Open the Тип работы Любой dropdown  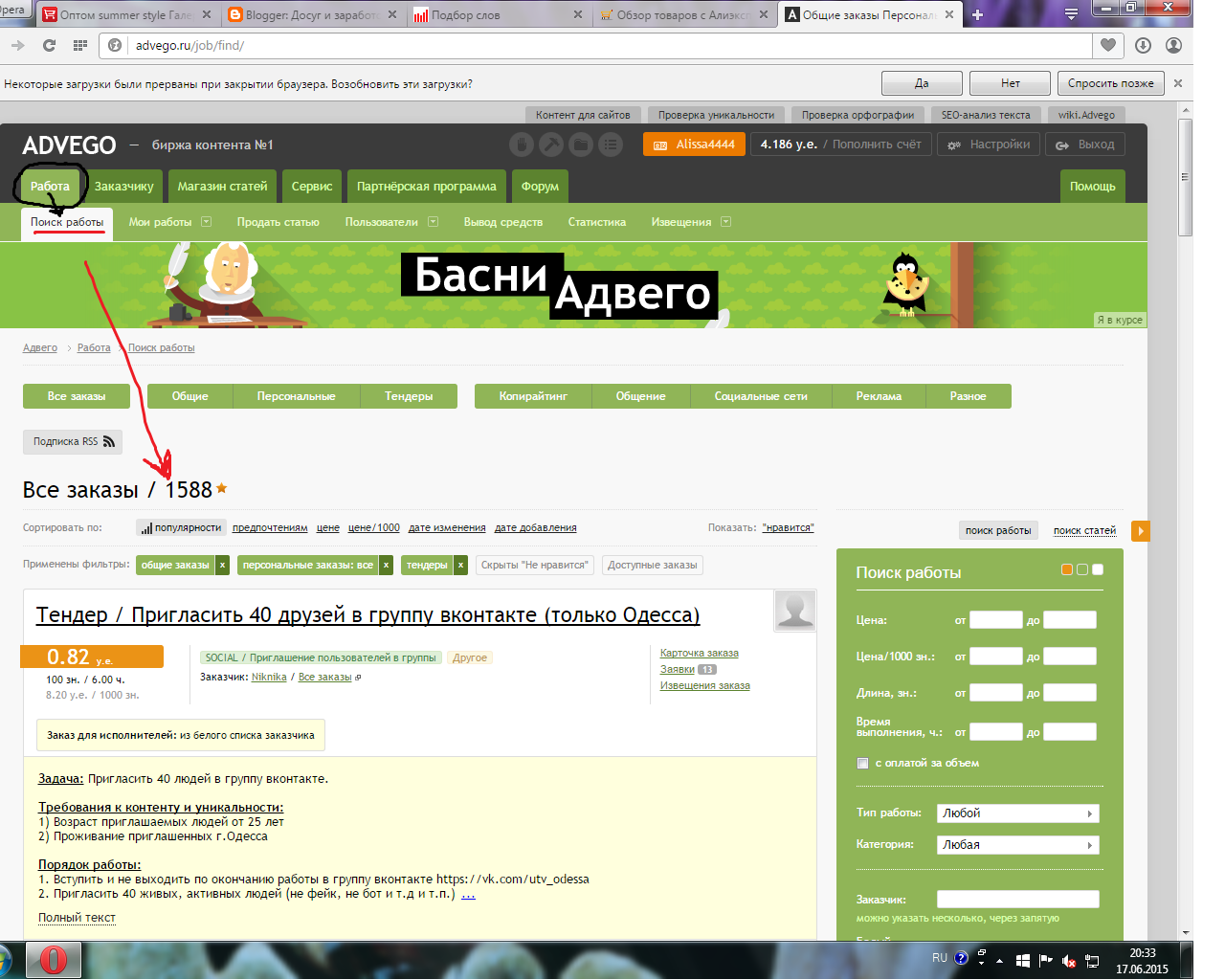pos(1017,813)
